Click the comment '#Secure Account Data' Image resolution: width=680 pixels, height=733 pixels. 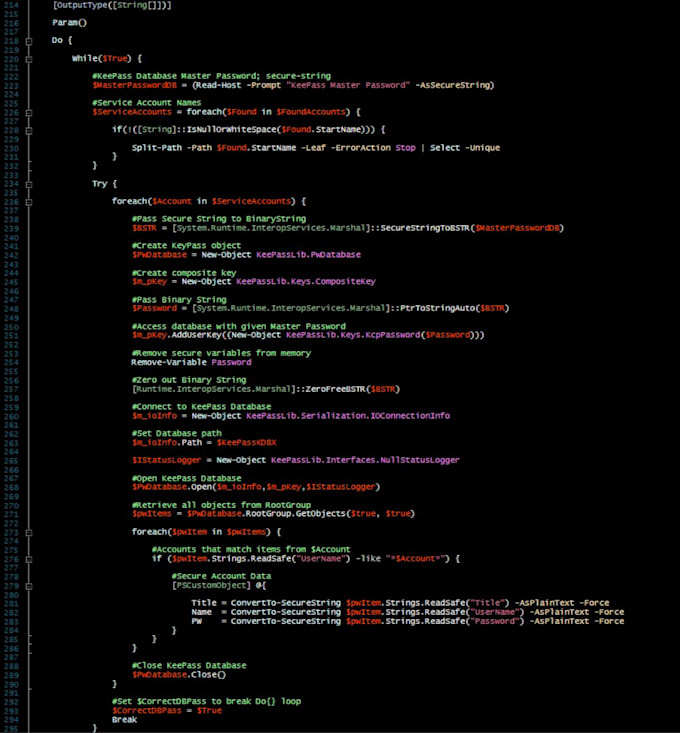tap(222, 576)
